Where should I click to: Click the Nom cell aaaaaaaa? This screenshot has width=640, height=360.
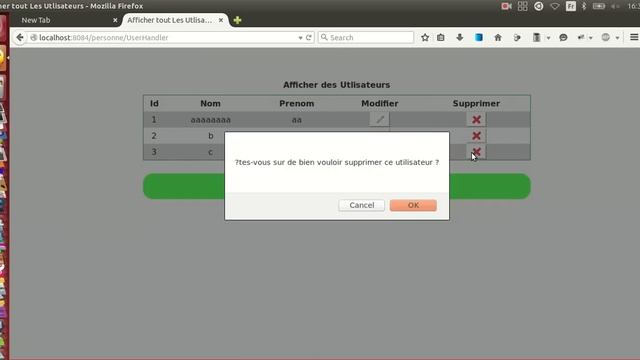pyautogui.click(x=211, y=120)
